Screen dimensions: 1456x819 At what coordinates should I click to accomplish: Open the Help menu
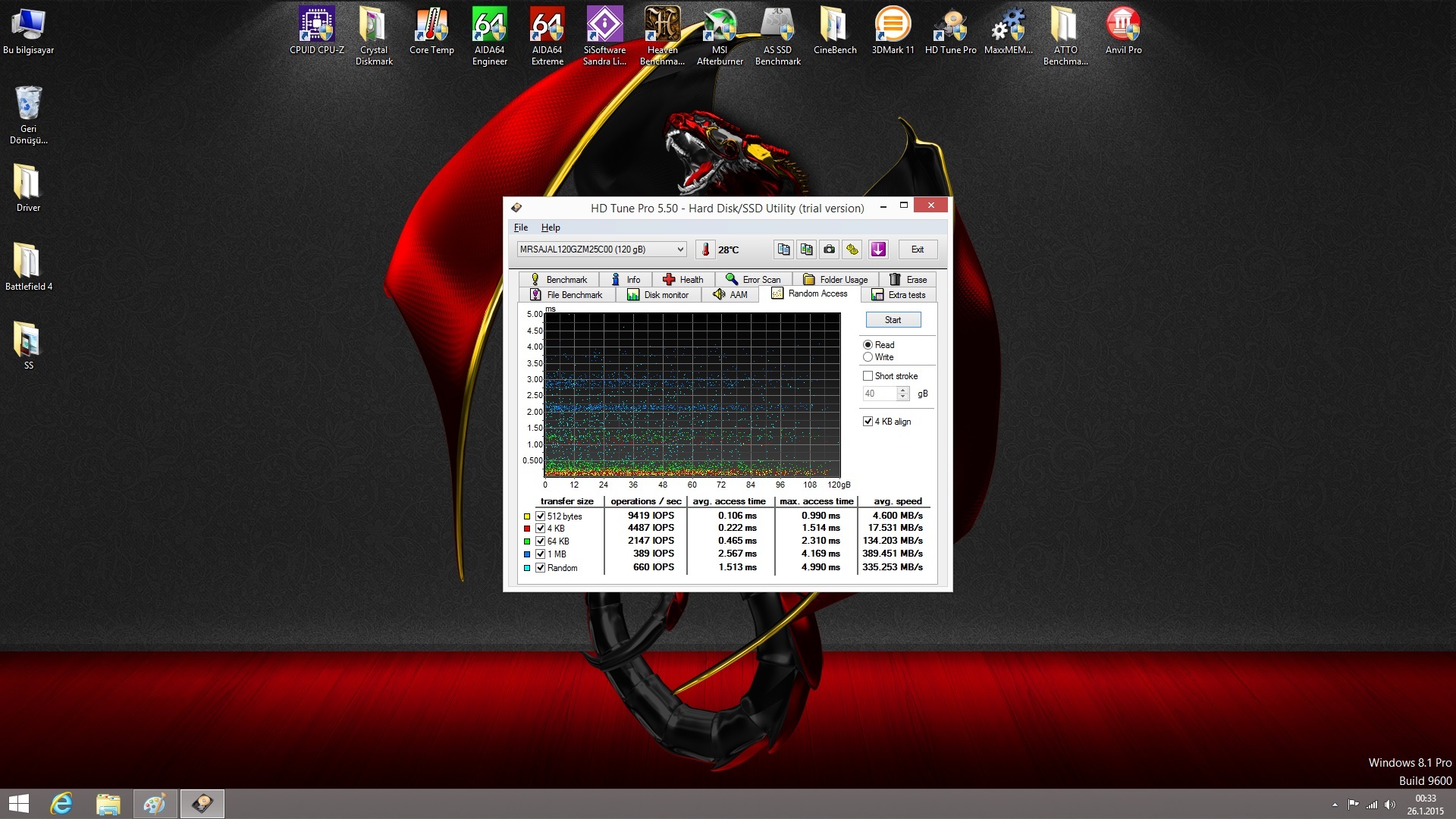[x=551, y=227]
